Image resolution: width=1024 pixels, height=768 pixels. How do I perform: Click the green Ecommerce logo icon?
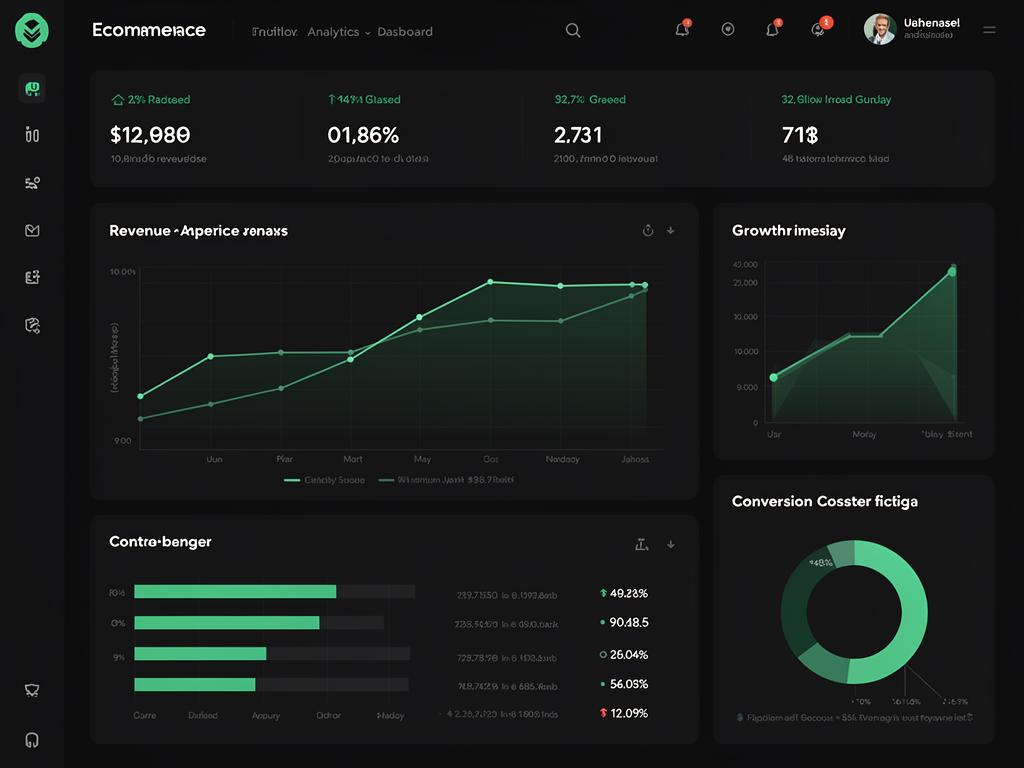click(32, 30)
